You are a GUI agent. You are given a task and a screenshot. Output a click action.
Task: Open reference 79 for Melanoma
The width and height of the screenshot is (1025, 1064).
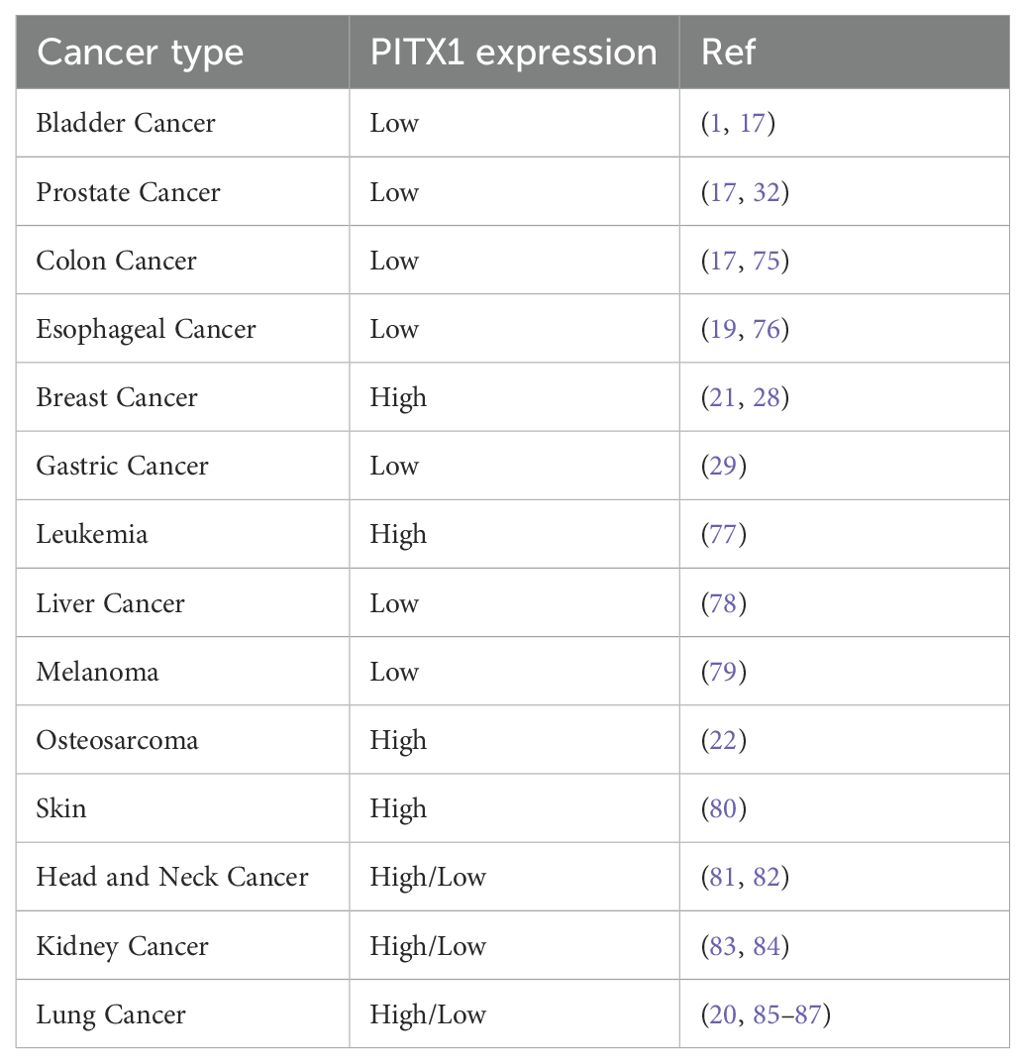[x=723, y=672]
